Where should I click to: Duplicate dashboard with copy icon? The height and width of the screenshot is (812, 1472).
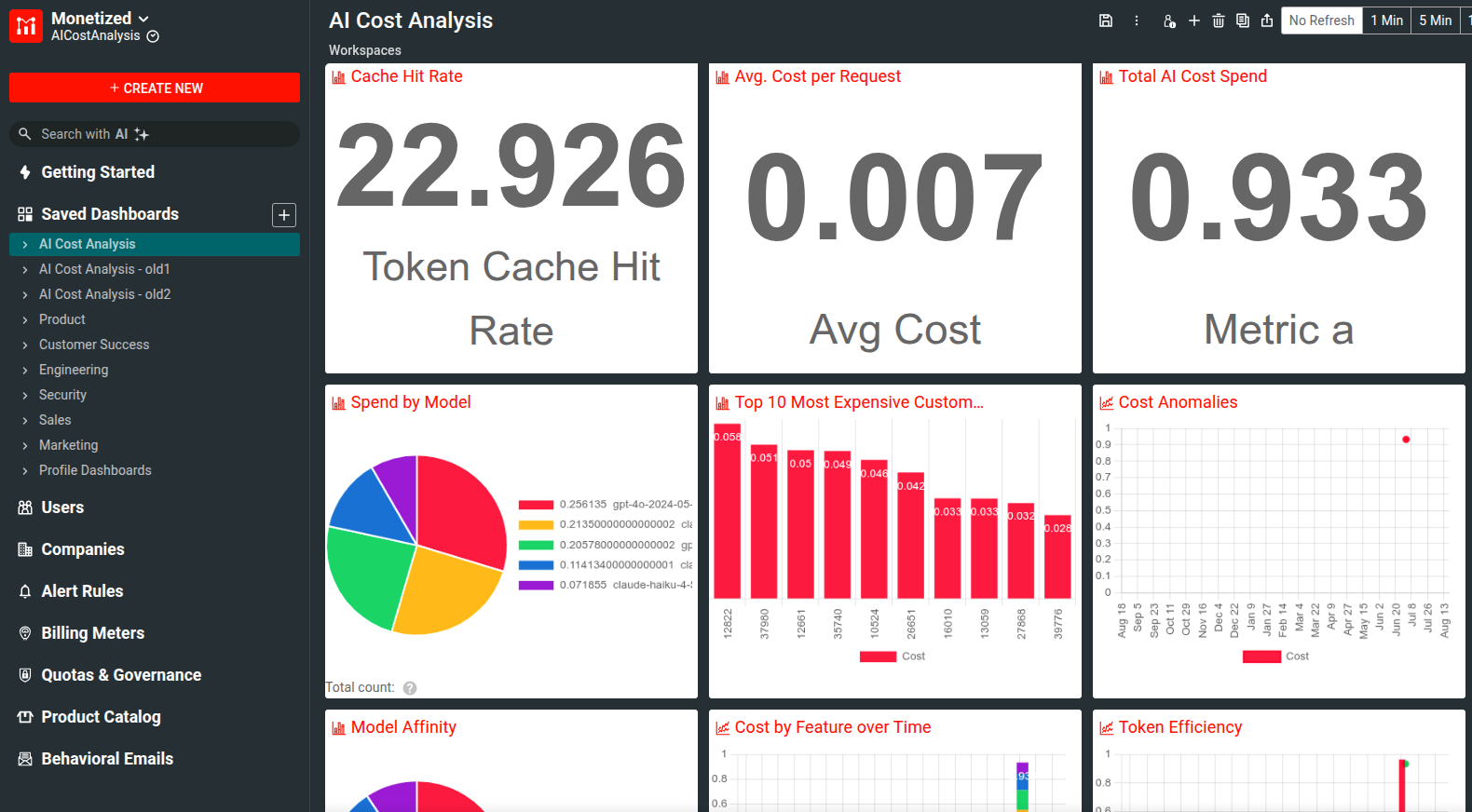coord(1243,20)
